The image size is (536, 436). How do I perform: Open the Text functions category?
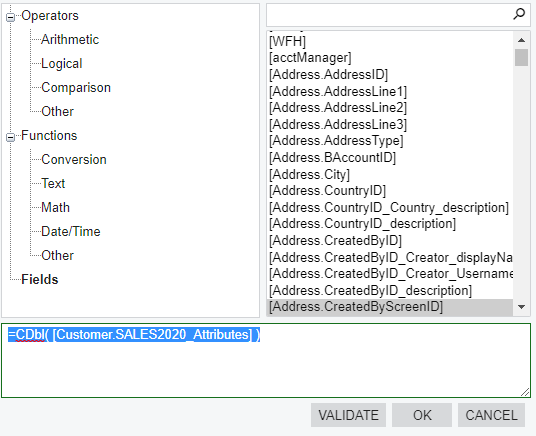pos(53,184)
